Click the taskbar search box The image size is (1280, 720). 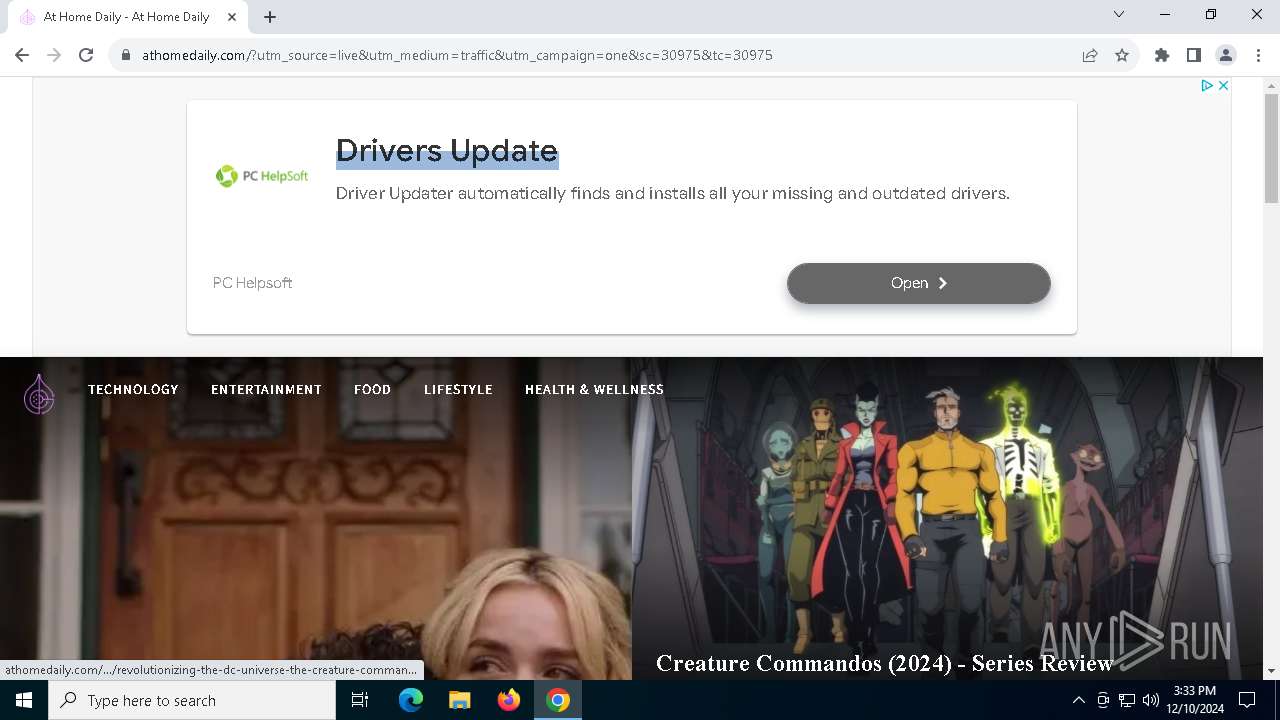(x=192, y=700)
